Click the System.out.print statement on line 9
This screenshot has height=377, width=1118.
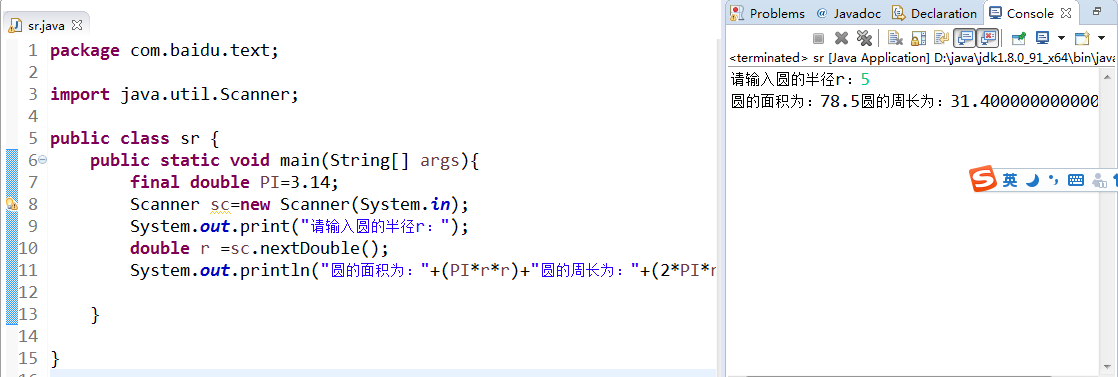click(x=299, y=227)
